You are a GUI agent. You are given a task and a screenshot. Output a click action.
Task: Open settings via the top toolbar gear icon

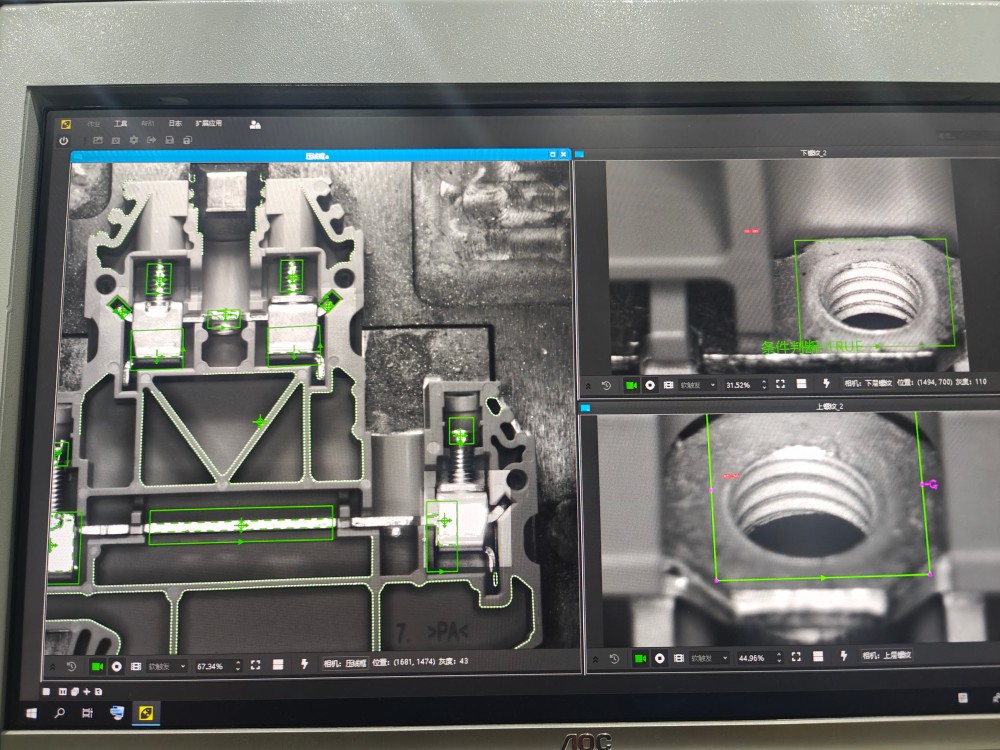(x=133, y=140)
